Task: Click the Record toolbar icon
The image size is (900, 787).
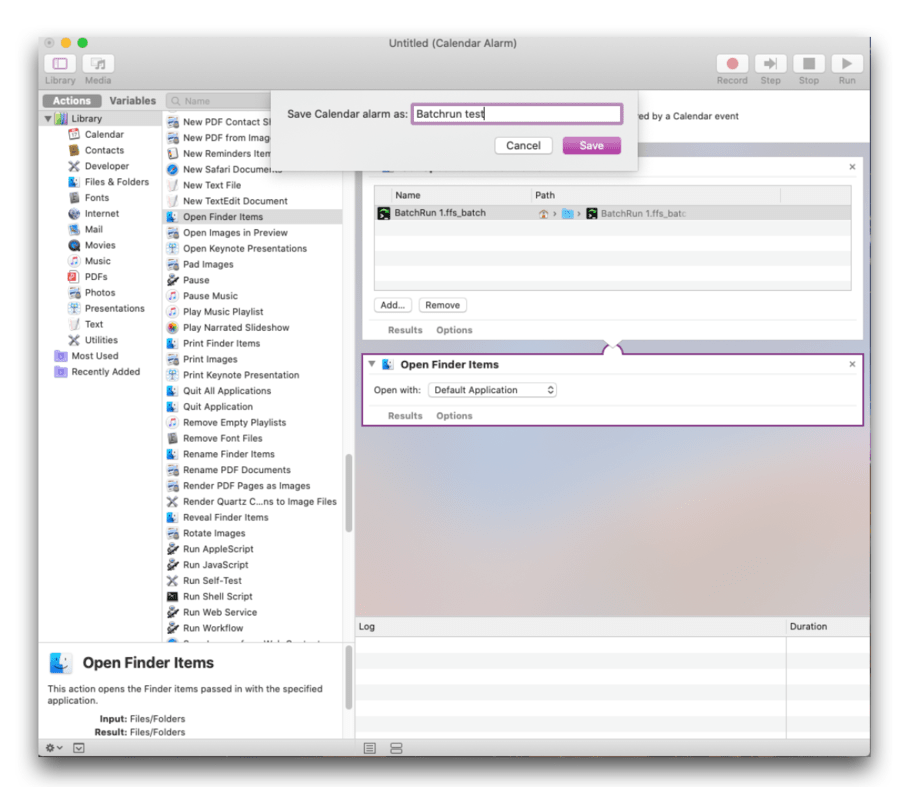Action: [x=732, y=62]
